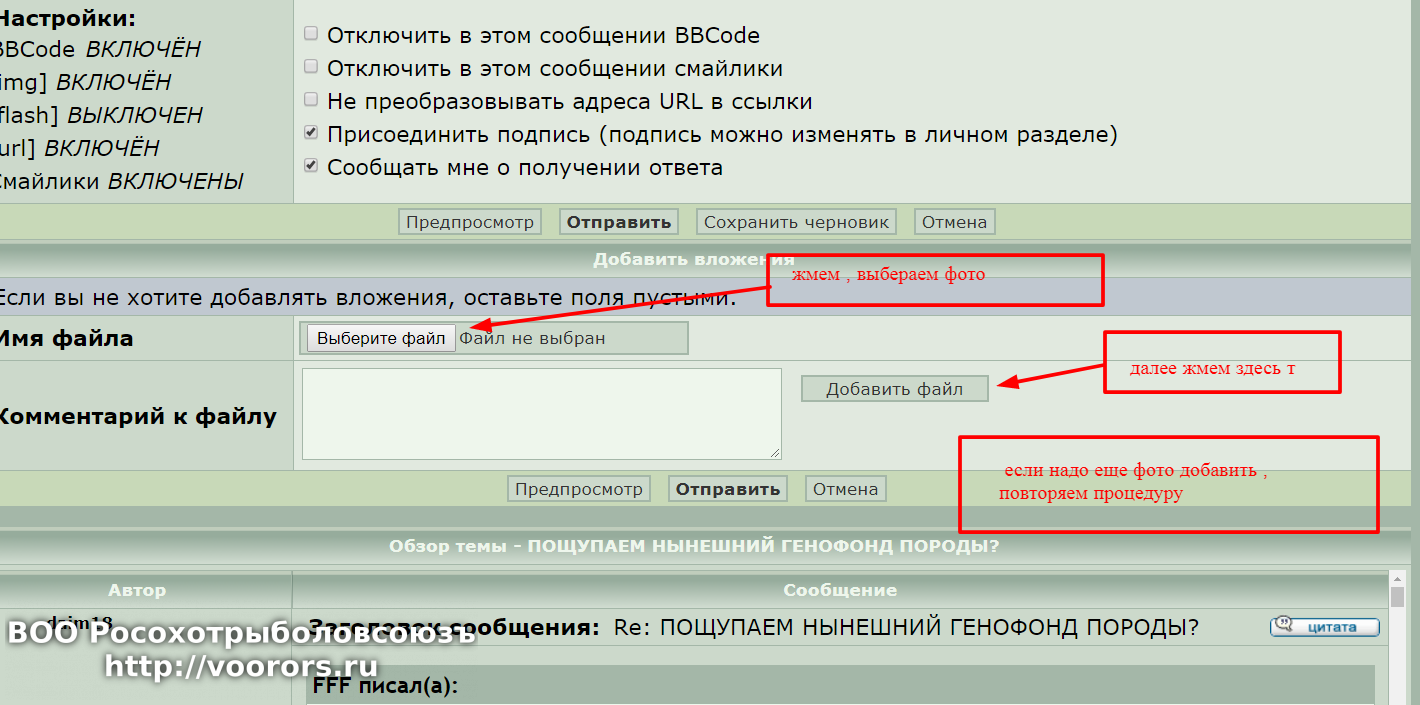This screenshot has width=1420, height=705.
Task: Enable 'Отключить в этом сообщении BBCode' checkbox
Action: click(311, 35)
